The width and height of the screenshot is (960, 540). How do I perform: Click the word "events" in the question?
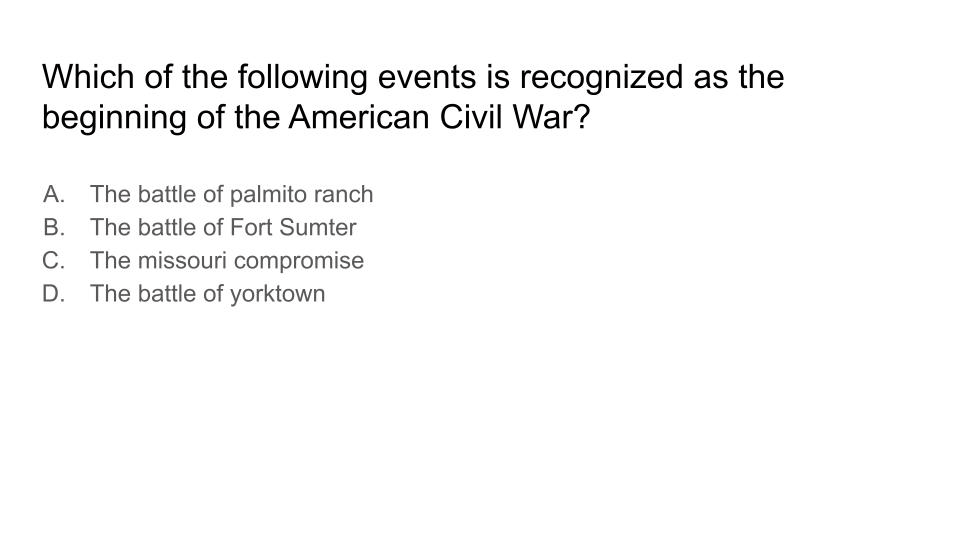click(x=427, y=78)
